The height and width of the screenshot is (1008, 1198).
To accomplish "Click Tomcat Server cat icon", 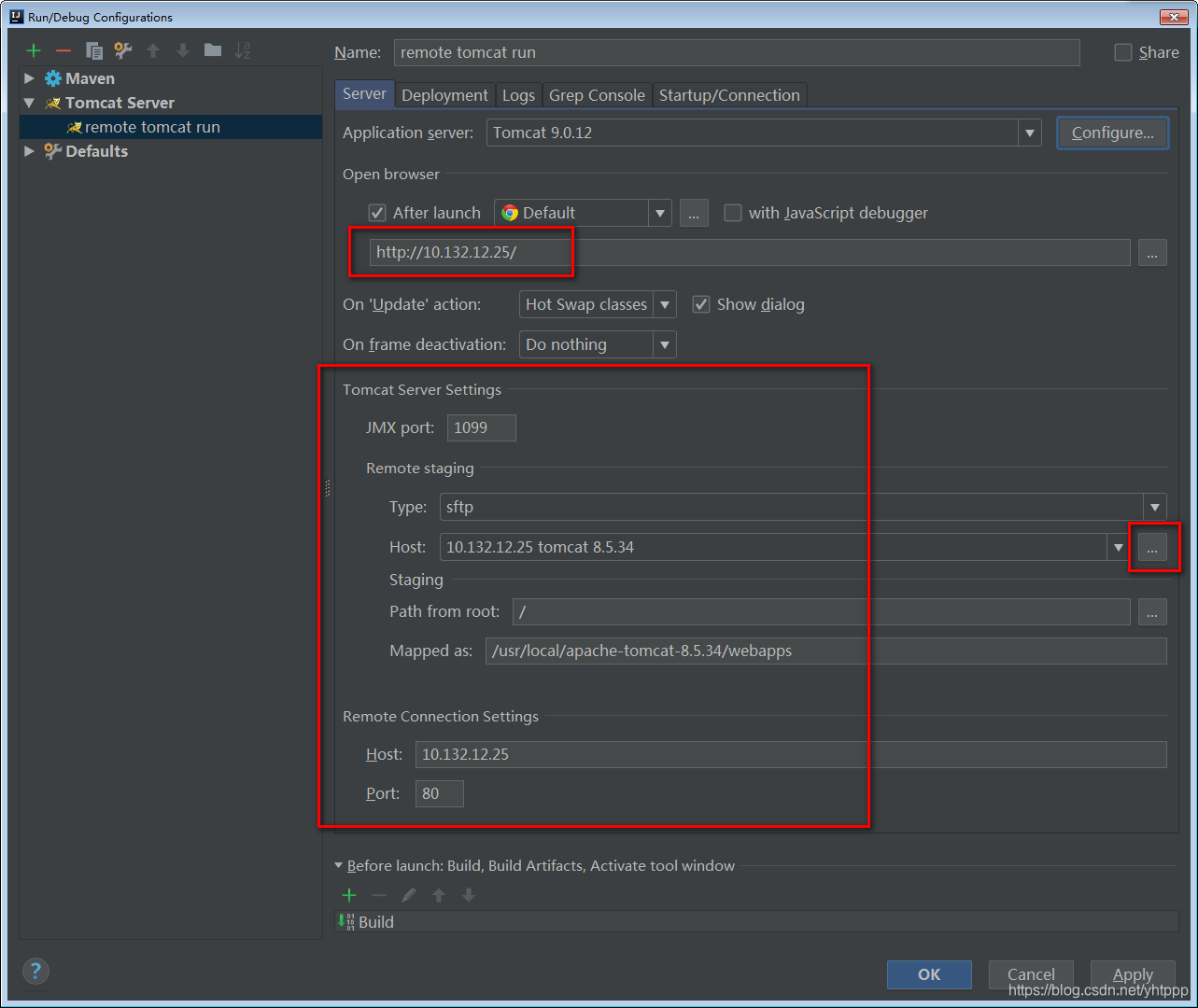I will [53, 103].
